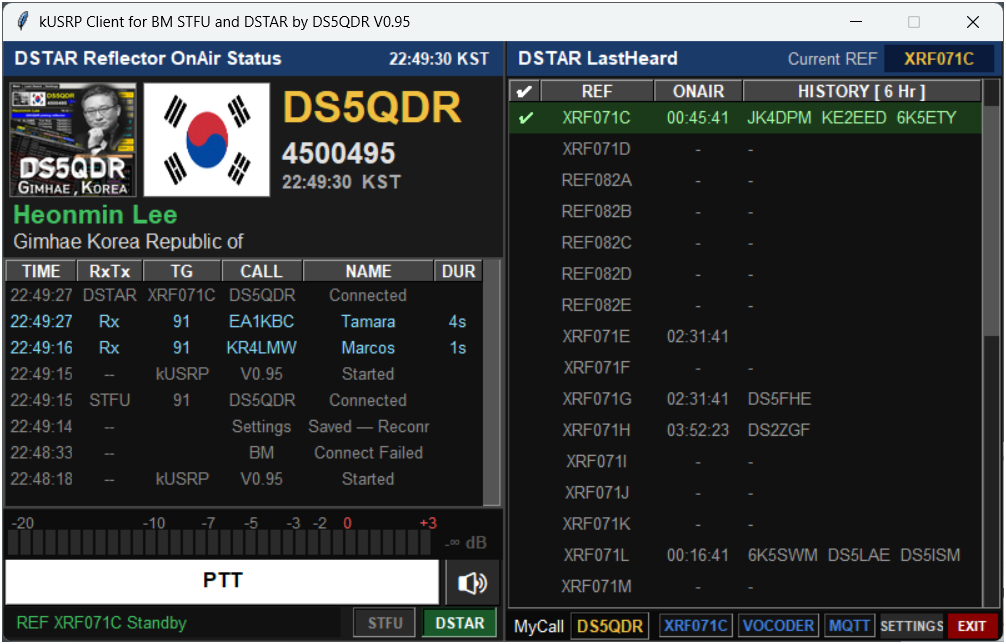Image resolution: width=1006 pixels, height=644 pixels.
Task: Click the large DS5QDR callsign heading
Action: [x=371, y=107]
